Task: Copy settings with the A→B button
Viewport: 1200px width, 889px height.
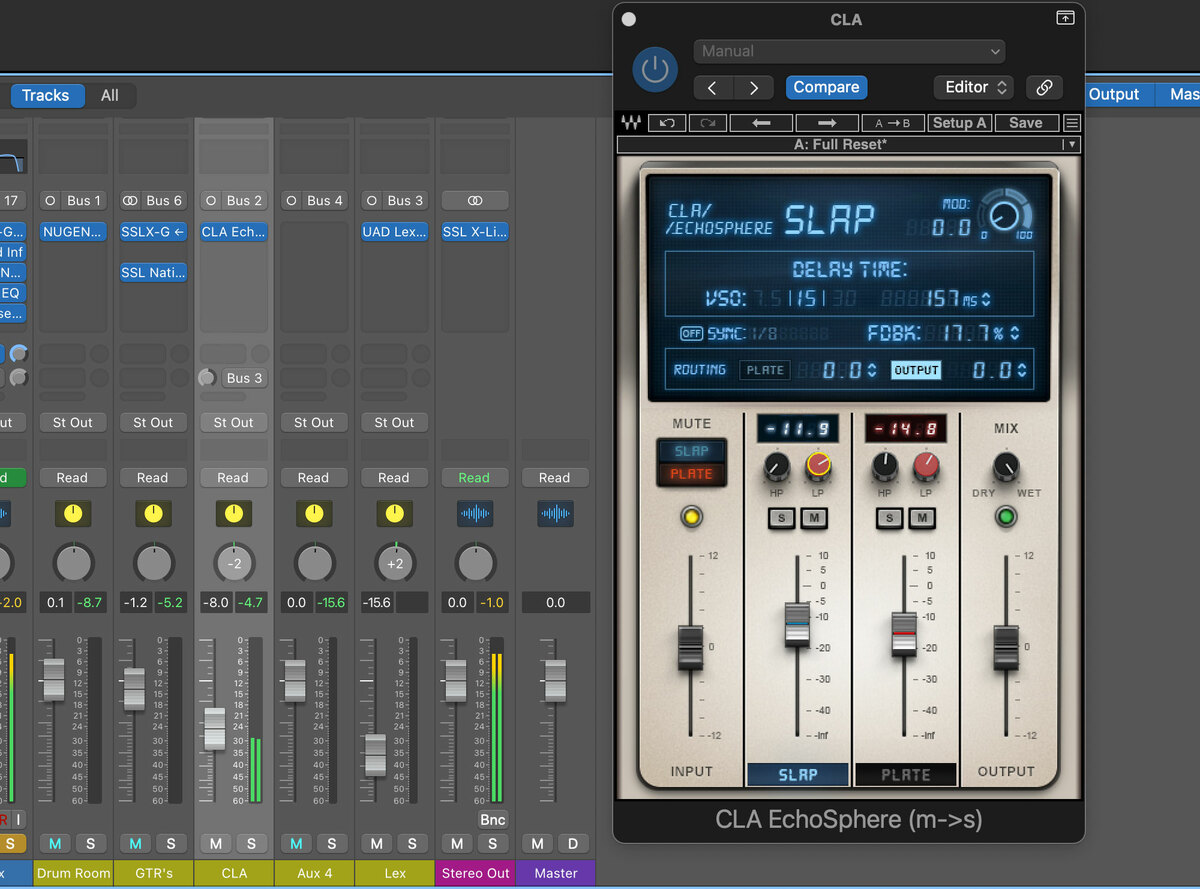Action: [892, 123]
